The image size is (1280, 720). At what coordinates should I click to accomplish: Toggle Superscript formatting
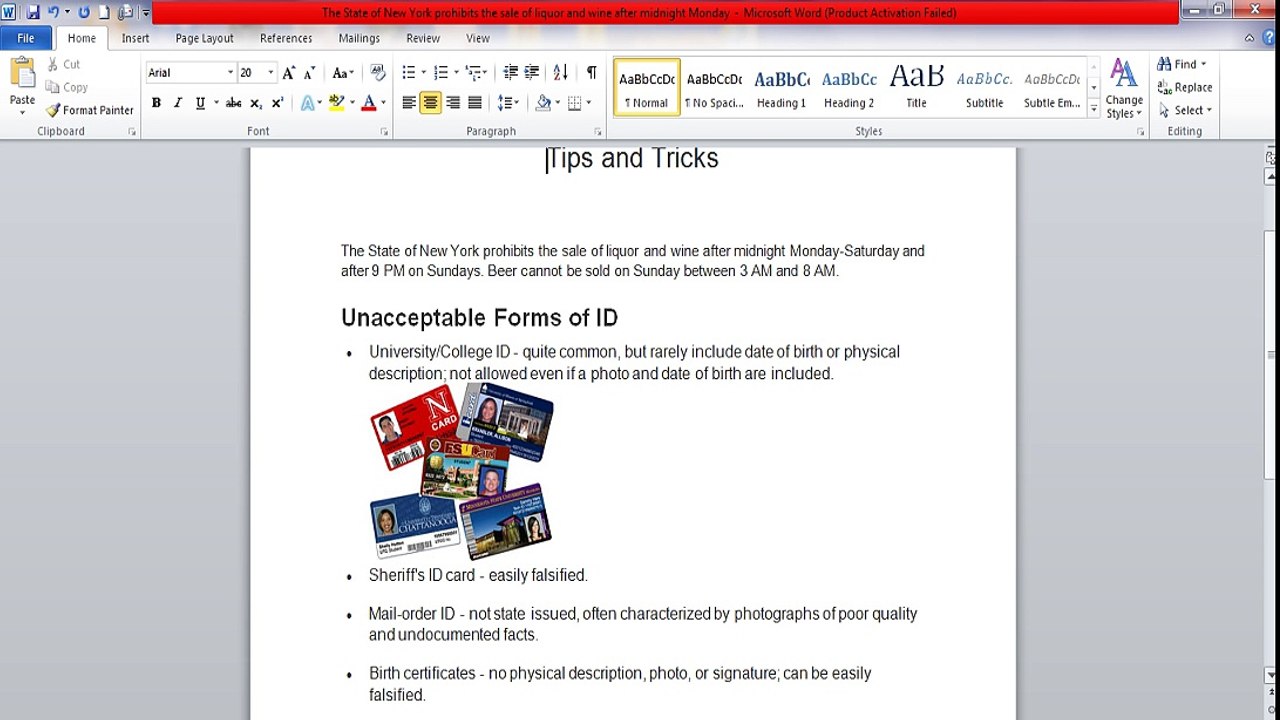coord(277,103)
